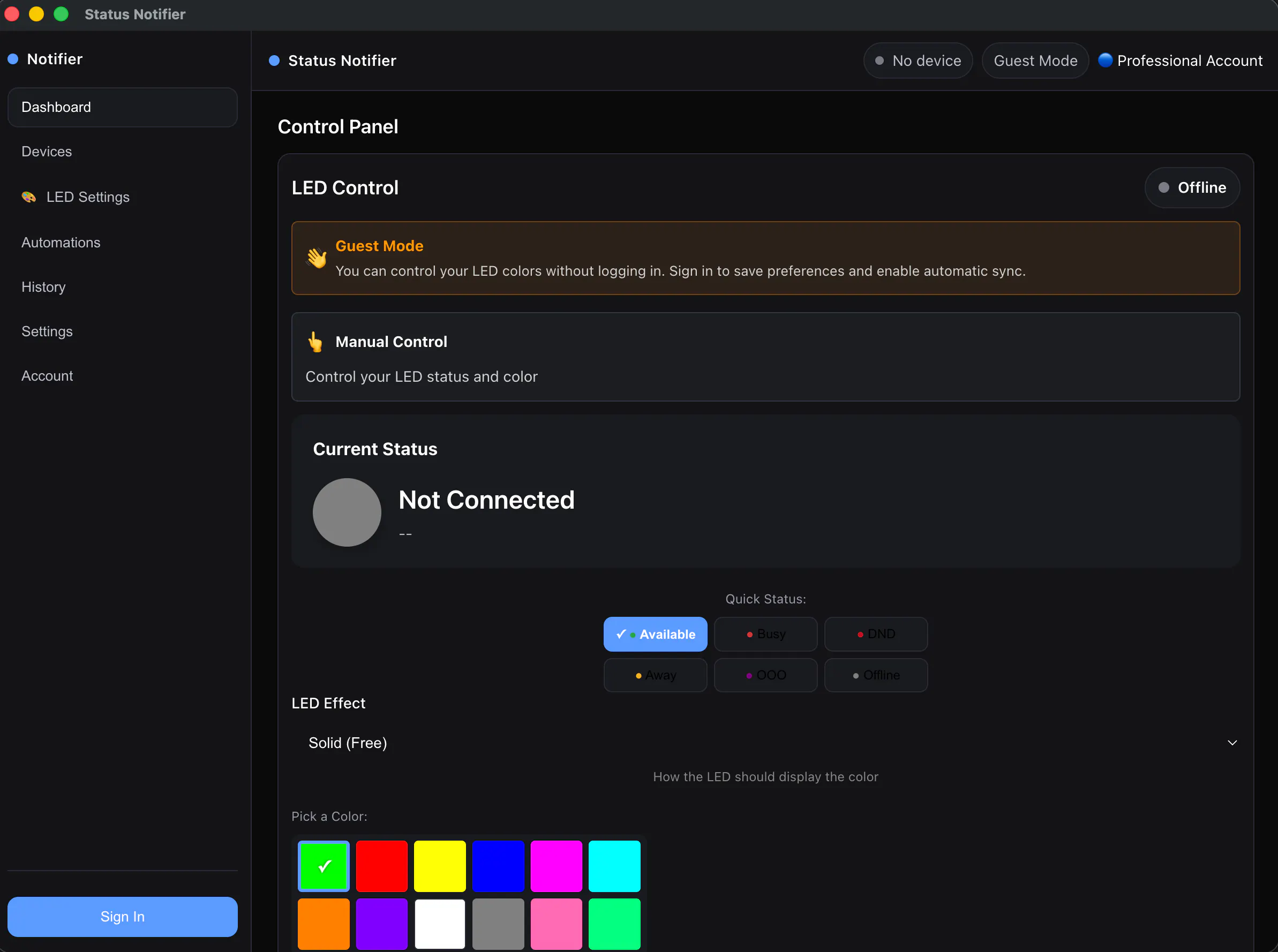
Task: Click the Professional Account label
Action: coord(1190,61)
